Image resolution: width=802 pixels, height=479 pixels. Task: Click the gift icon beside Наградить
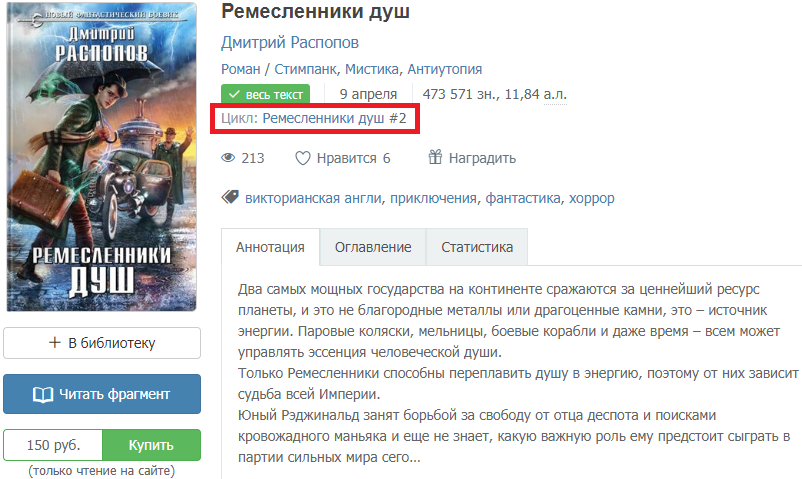point(435,157)
